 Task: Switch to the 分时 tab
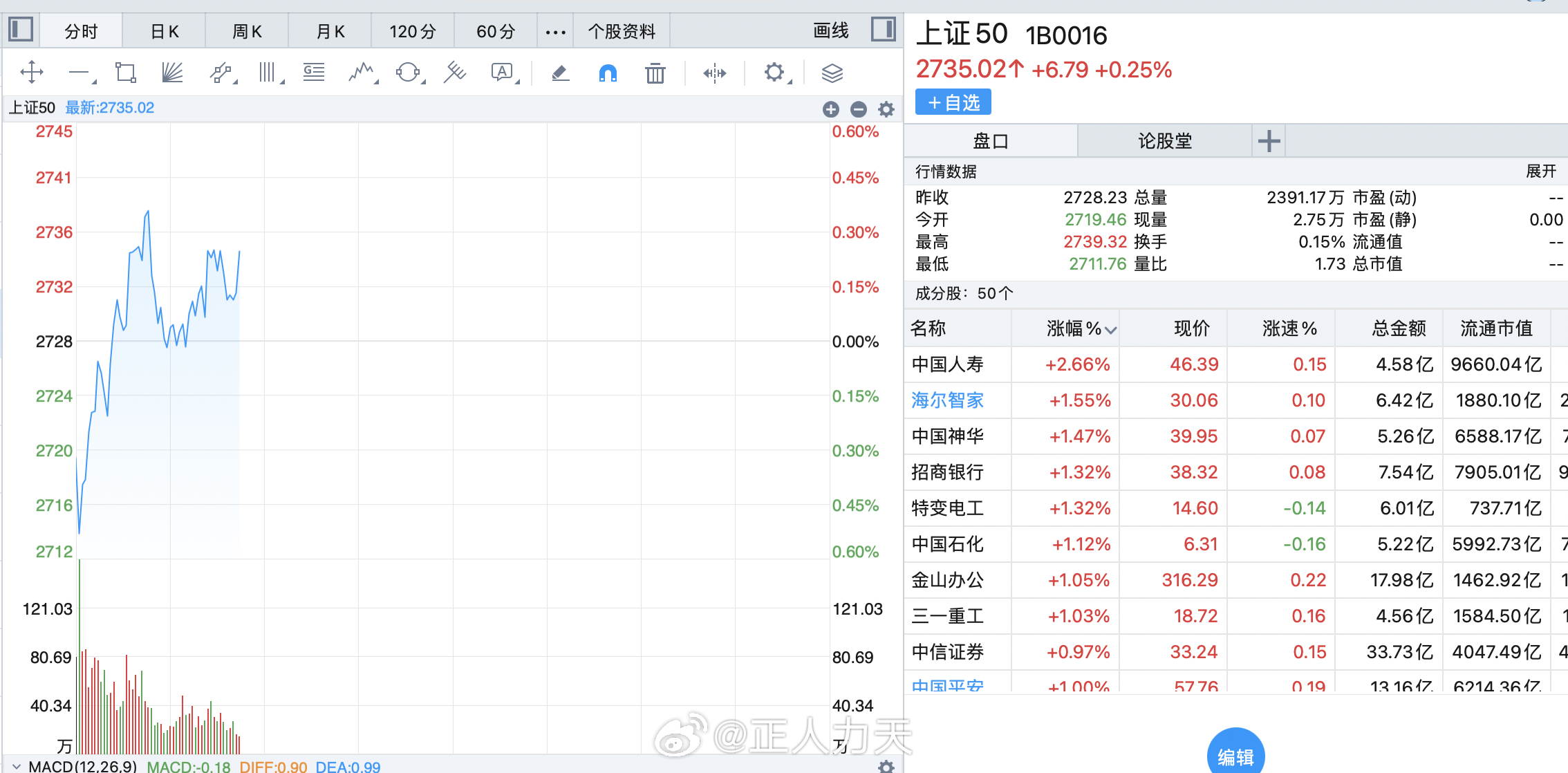click(81, 31)
